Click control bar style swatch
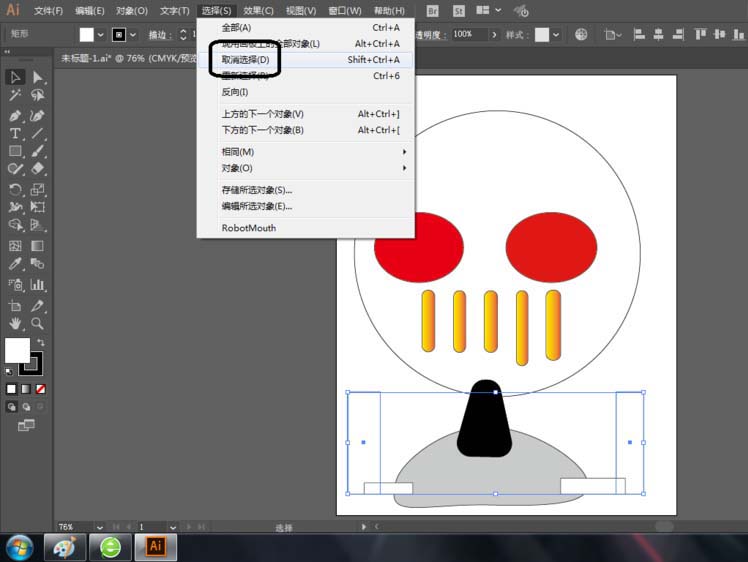Screen dimensions: 748x562 coord(541,34)
